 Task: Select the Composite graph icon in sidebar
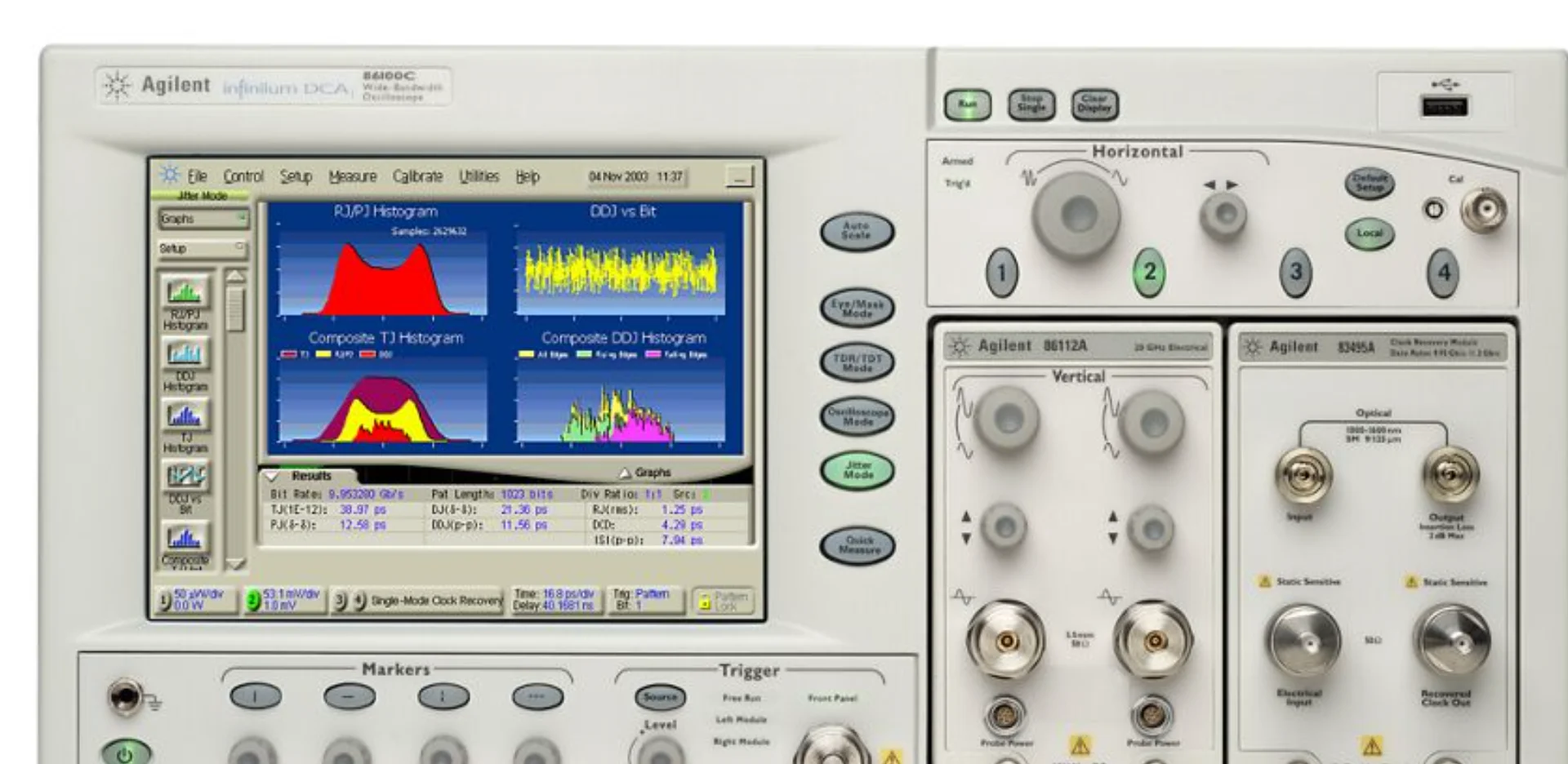tap(185, 539)
